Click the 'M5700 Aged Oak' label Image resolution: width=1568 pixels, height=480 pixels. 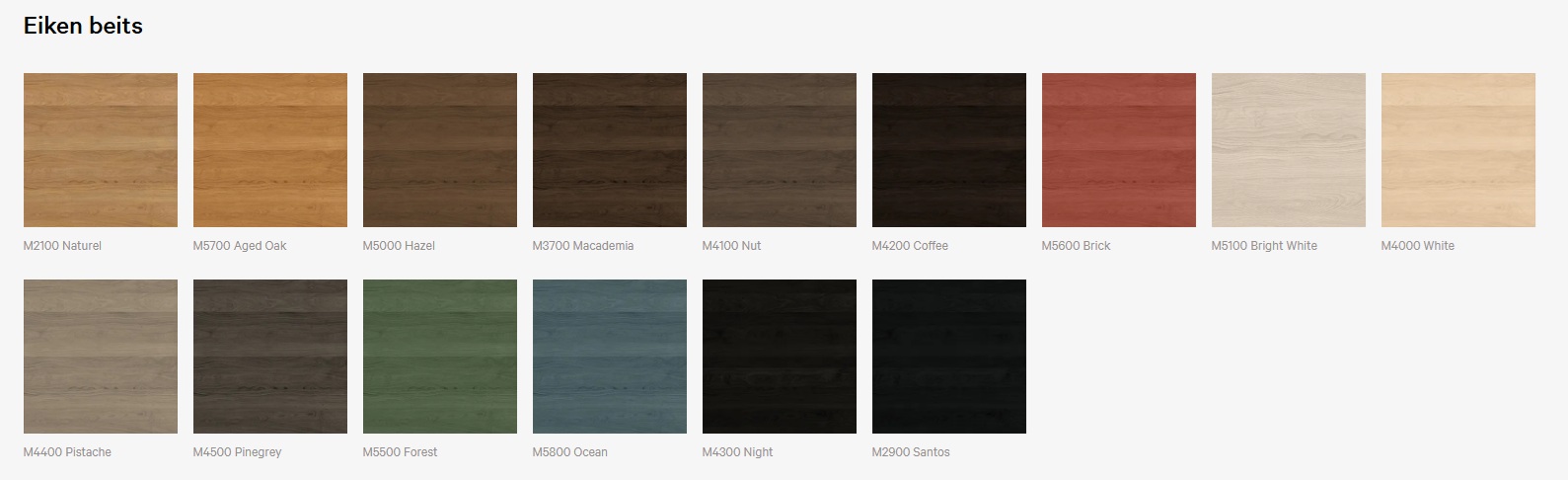[x=240, y=246]
